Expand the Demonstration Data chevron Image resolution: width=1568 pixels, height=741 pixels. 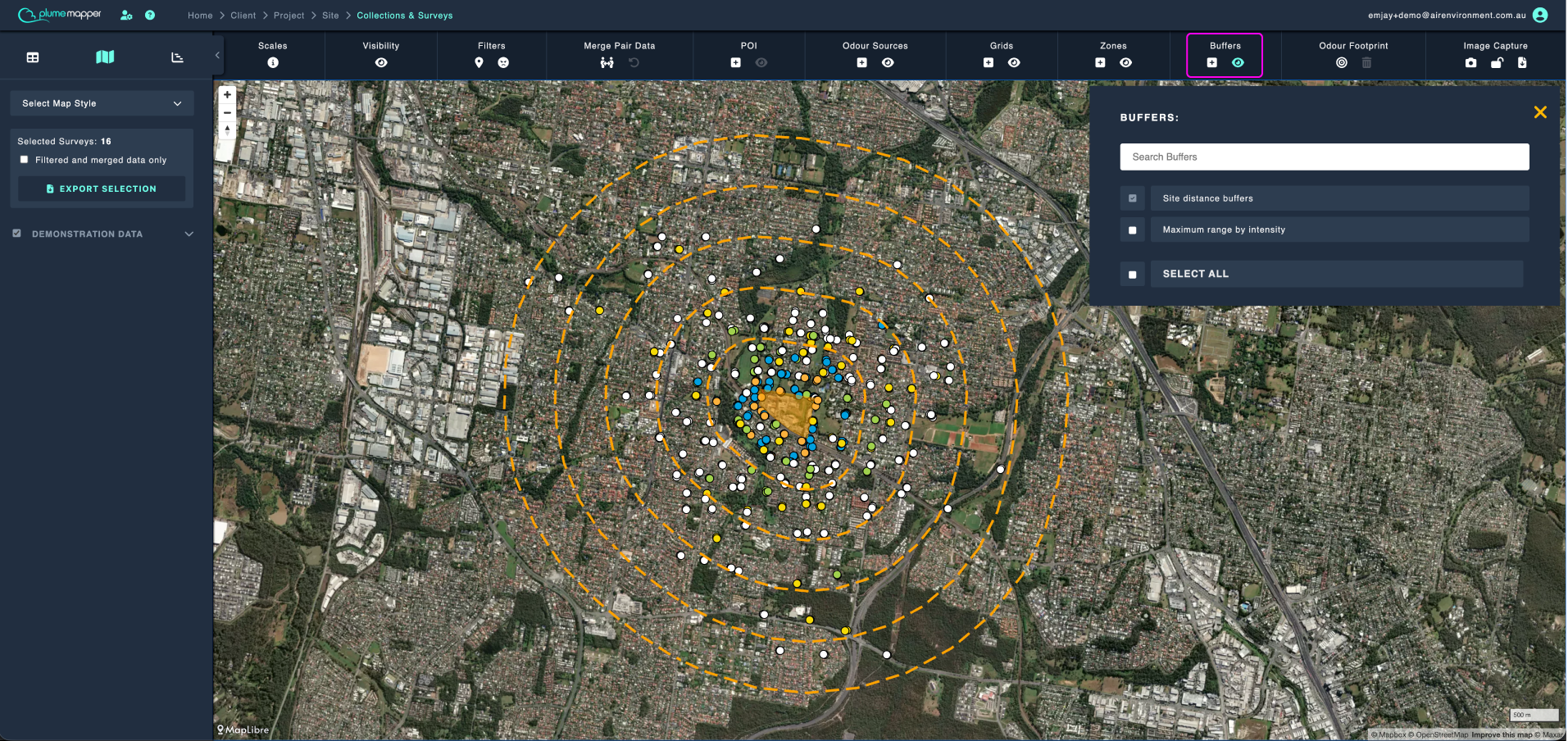pos(189,234)
